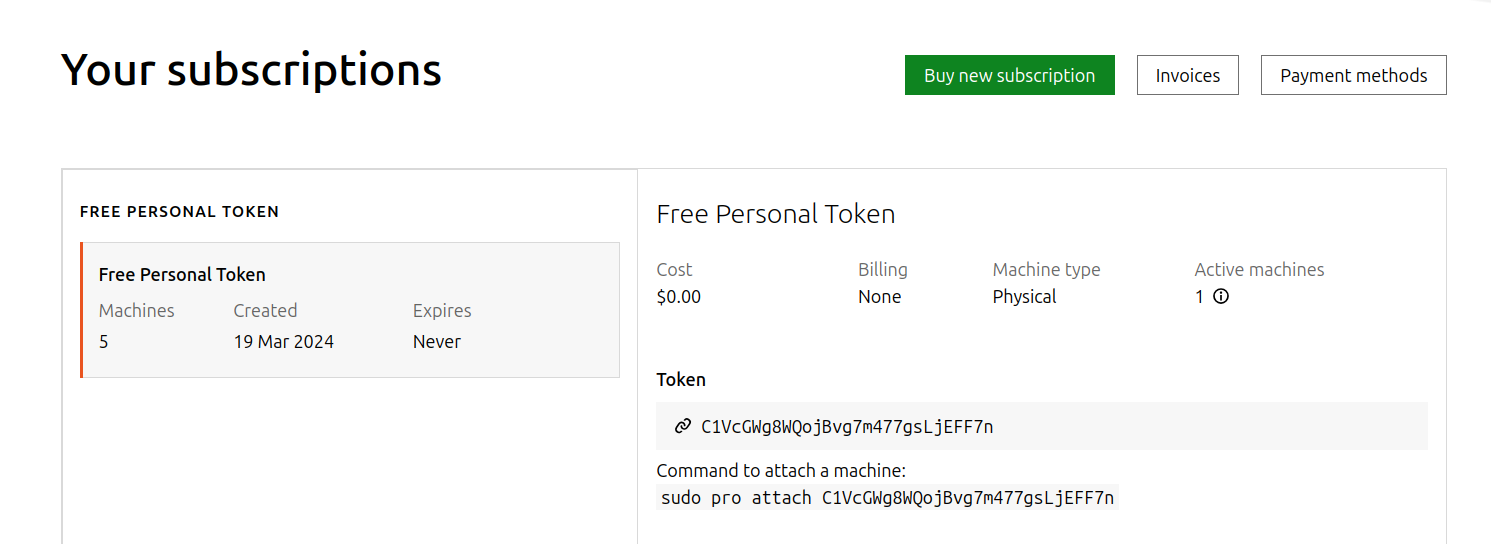Click the $0.00 cost value

click(x=678, y=297)
